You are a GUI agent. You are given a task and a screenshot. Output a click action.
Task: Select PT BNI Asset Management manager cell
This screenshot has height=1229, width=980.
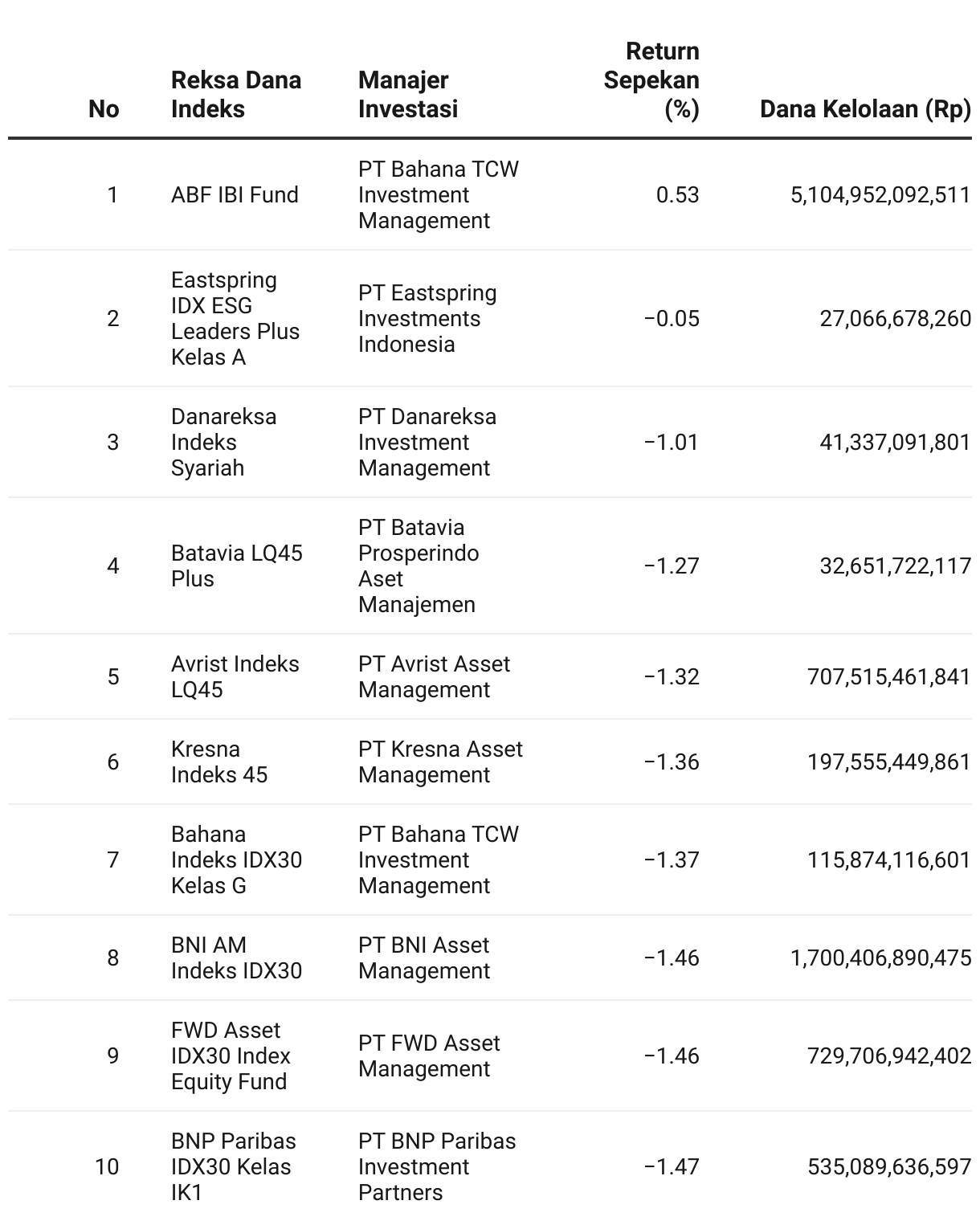(x=424, y=957)
